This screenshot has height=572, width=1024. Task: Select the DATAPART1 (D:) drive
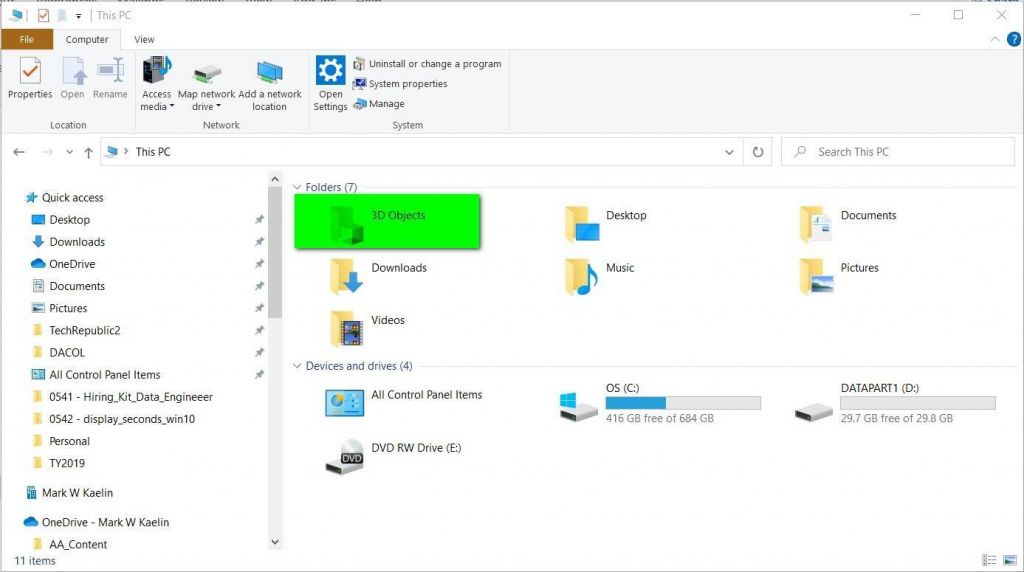pos(895,404)
